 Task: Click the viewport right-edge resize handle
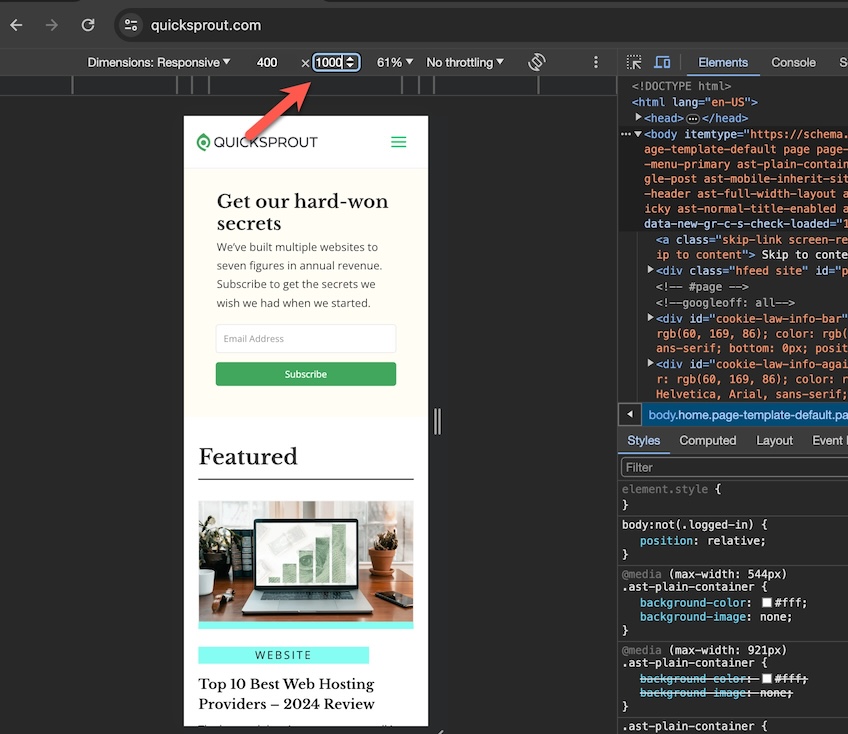pos(438,421)
